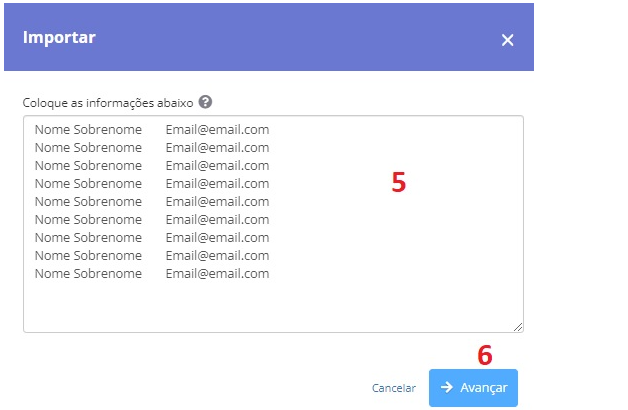Click the arrow icon inside Avançar

447,387
